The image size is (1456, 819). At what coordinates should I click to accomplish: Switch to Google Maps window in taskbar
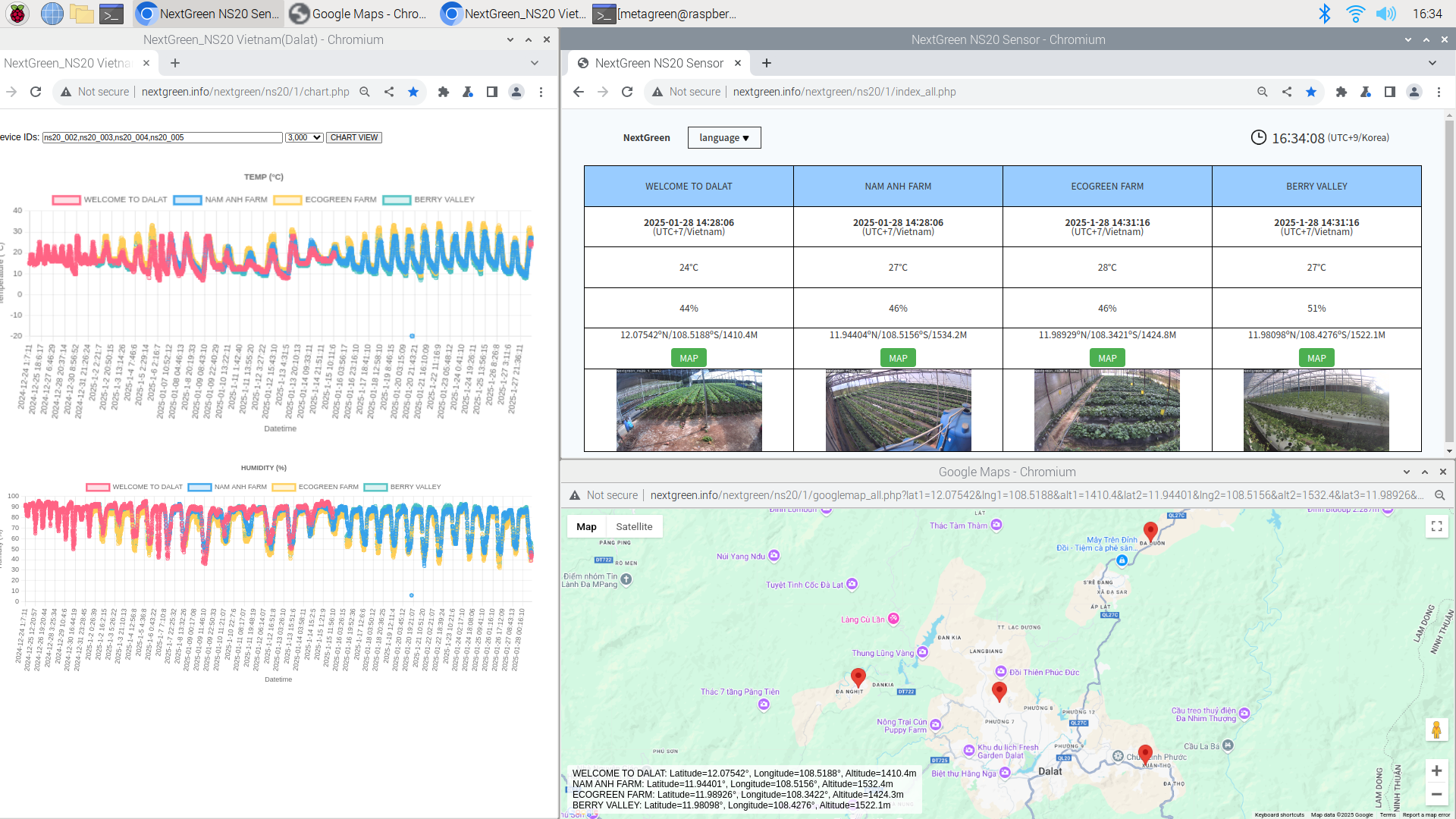[x=359, y=14]
